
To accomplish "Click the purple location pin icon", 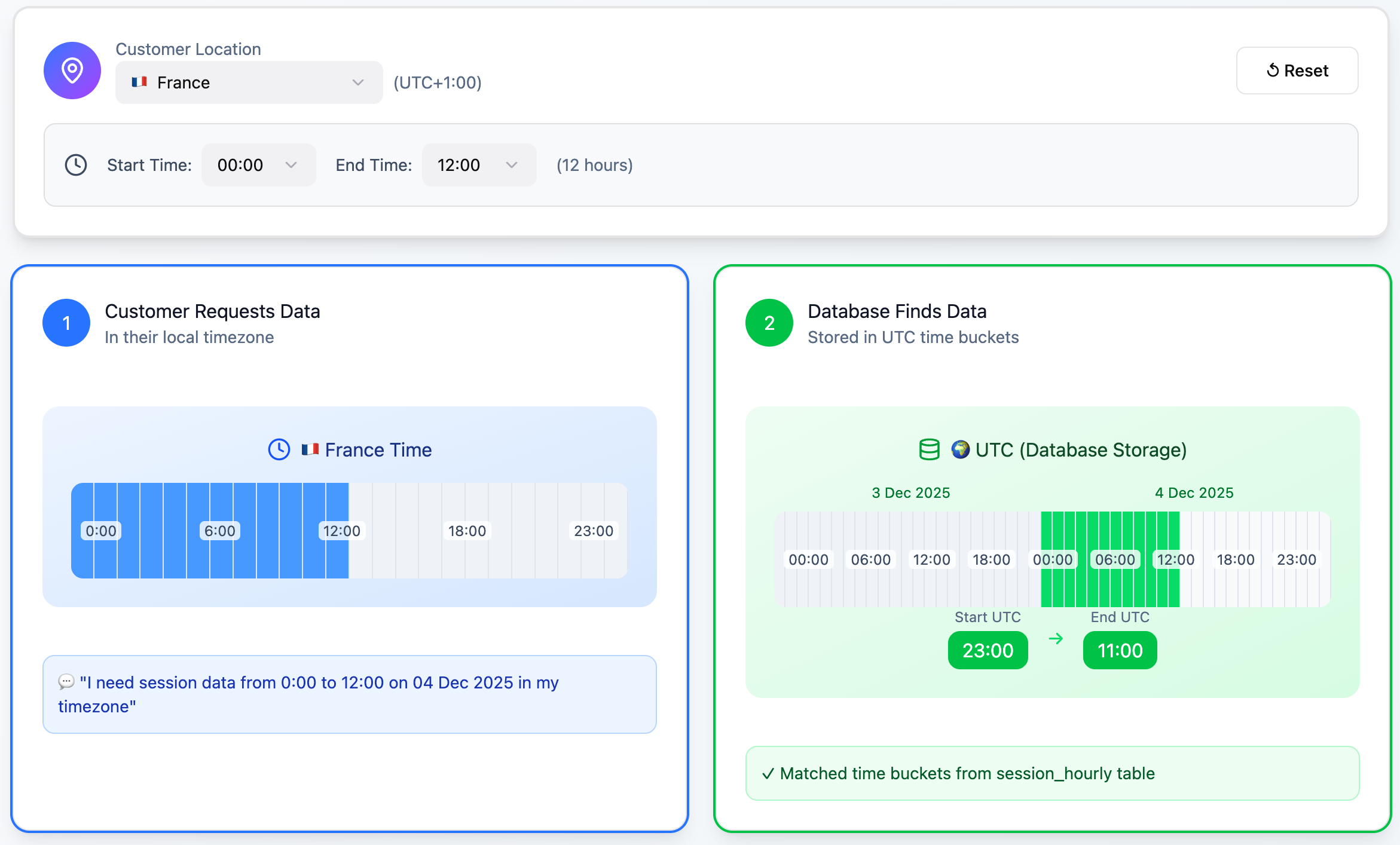I will click(72, 71).
